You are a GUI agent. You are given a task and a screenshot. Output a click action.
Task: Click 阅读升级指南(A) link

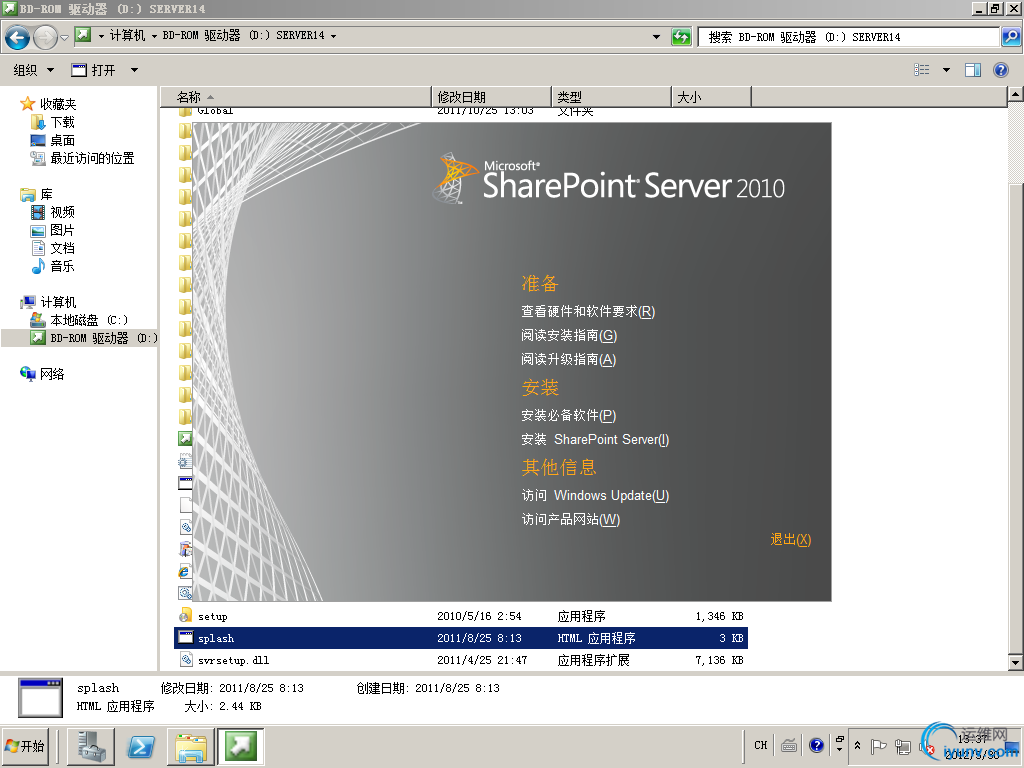[x=569, y=360]
